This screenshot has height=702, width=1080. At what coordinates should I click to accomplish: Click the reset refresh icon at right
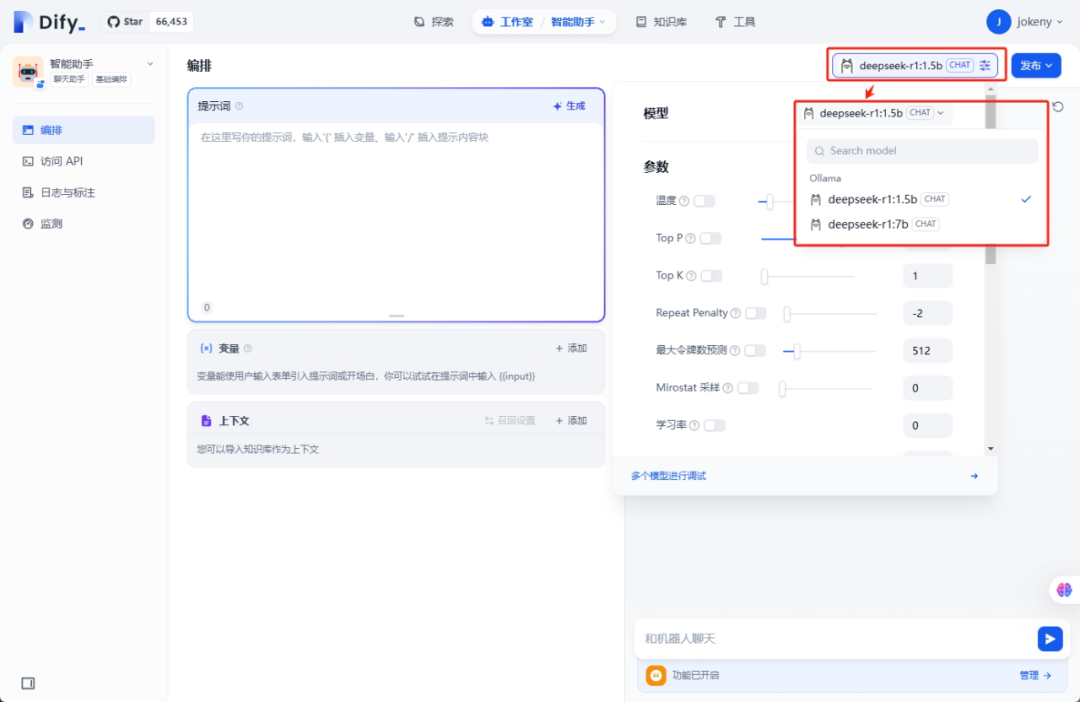pos(1058,107)
